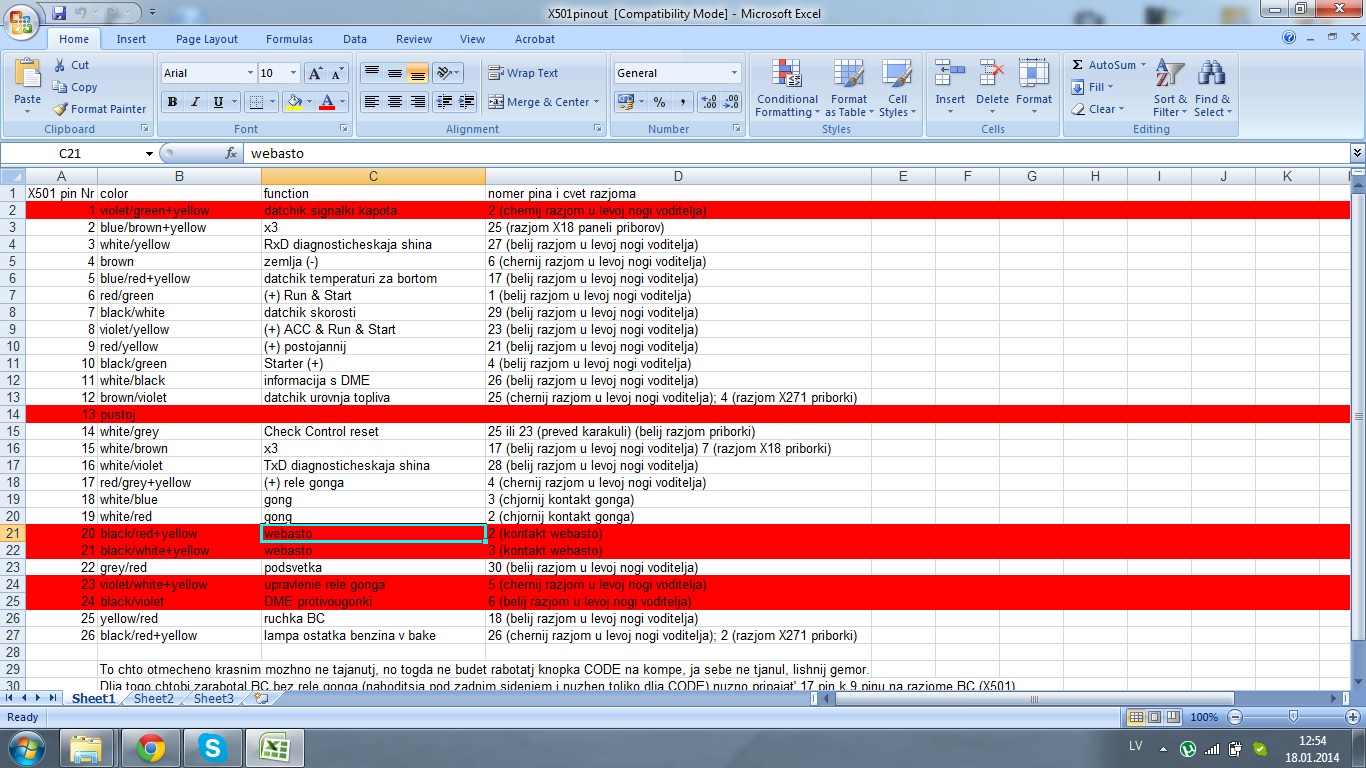The height and width of the screenshot is (768, 1366).
Task: Click Decrease Decimal
Action: click(x=731, y=102)
